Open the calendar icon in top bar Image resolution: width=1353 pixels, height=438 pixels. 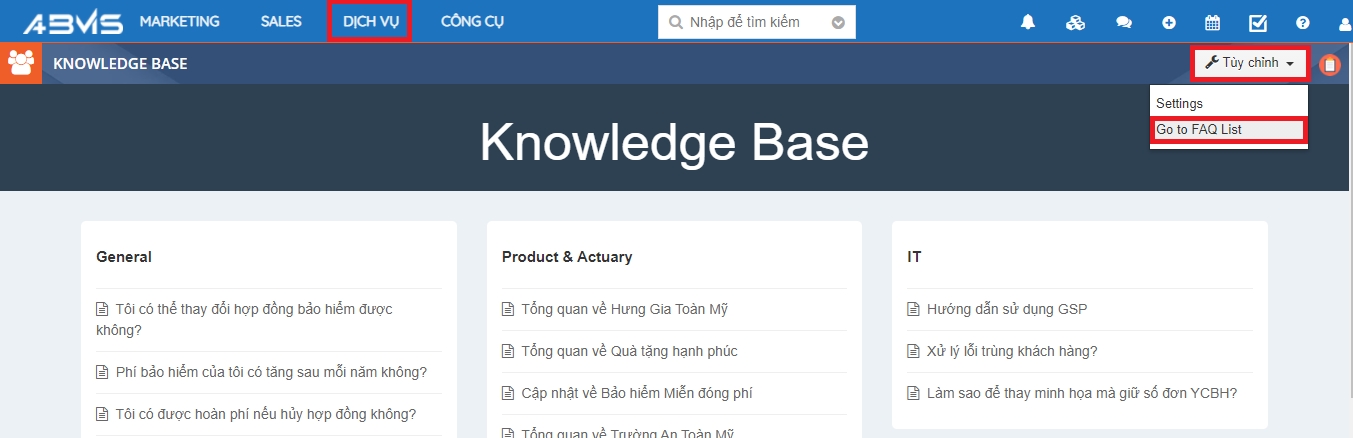1212,22
